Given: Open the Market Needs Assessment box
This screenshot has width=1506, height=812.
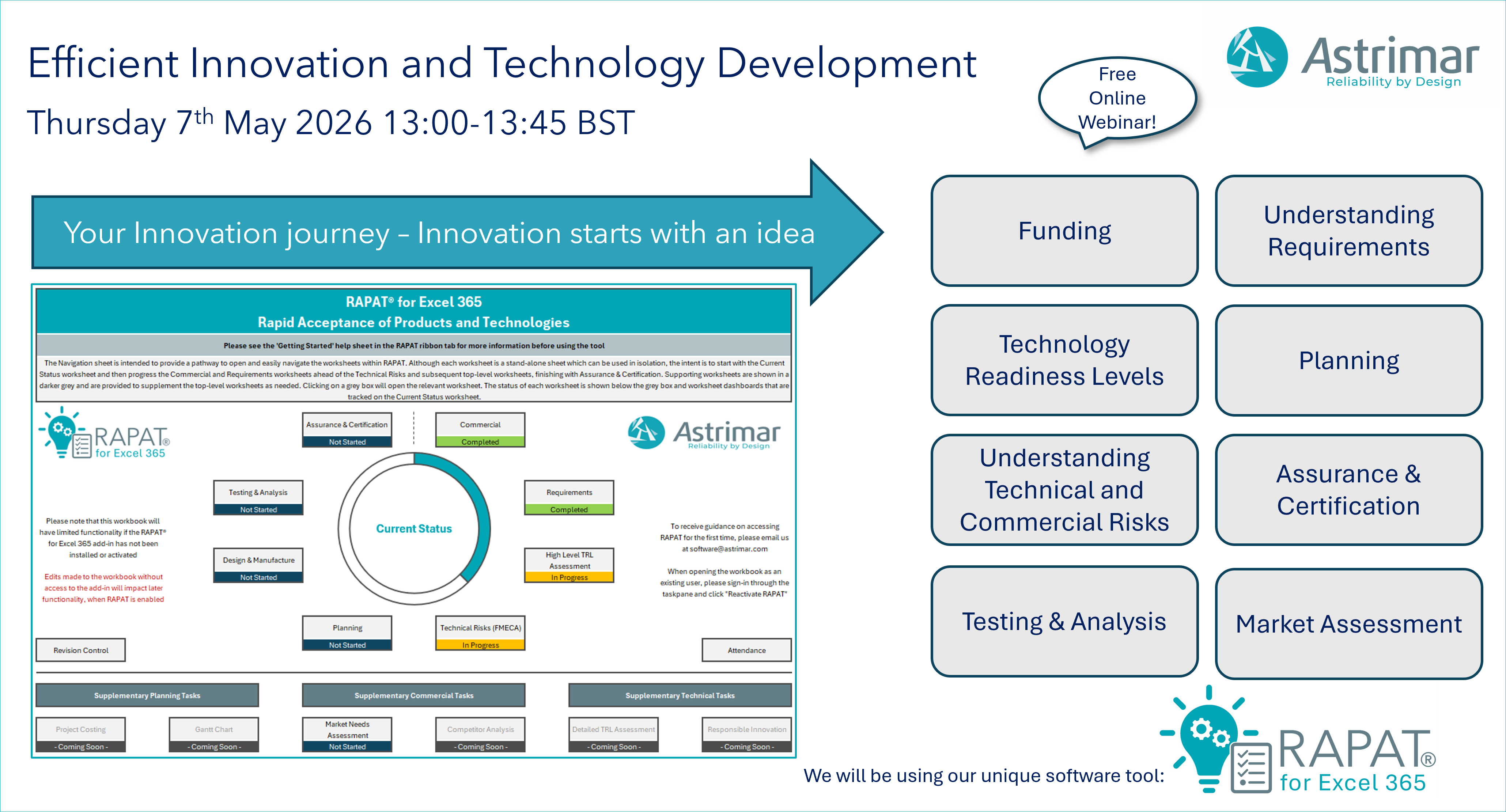Looking at the screenshot, I should (347, 735).
